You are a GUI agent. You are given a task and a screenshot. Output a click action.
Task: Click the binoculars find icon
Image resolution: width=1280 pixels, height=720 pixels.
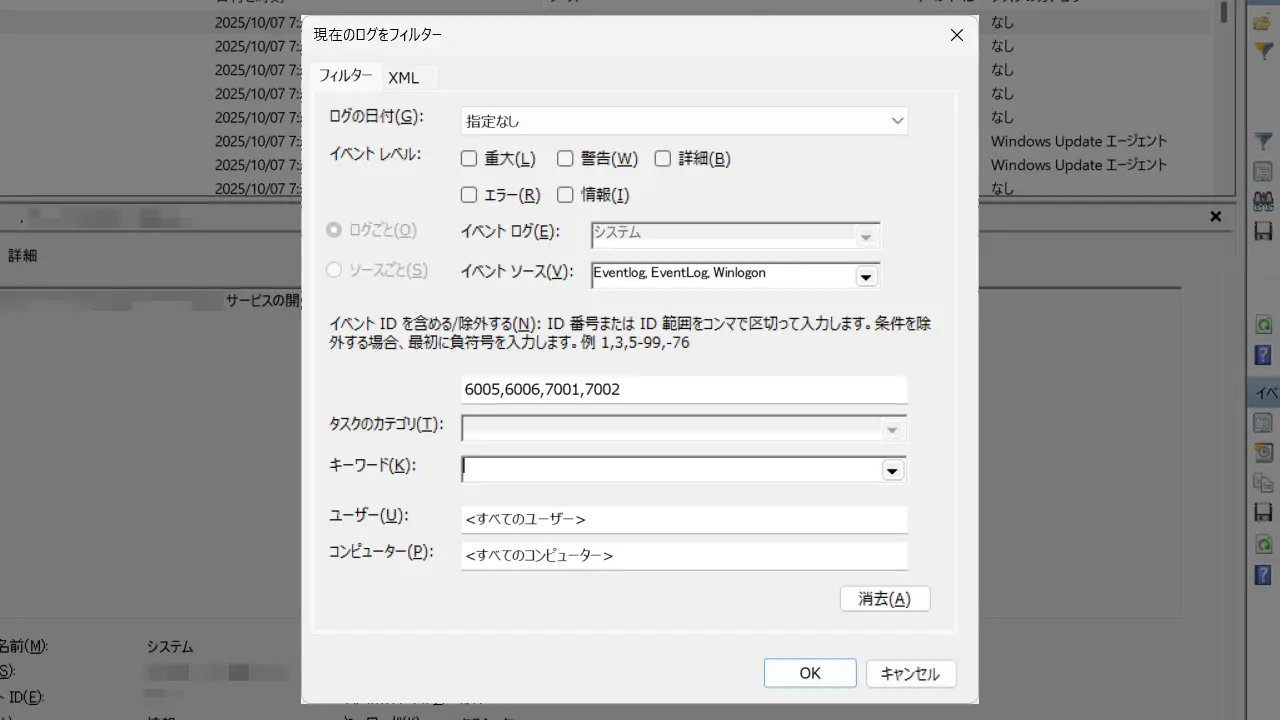pyautogui.click(x=1263, y=201)
